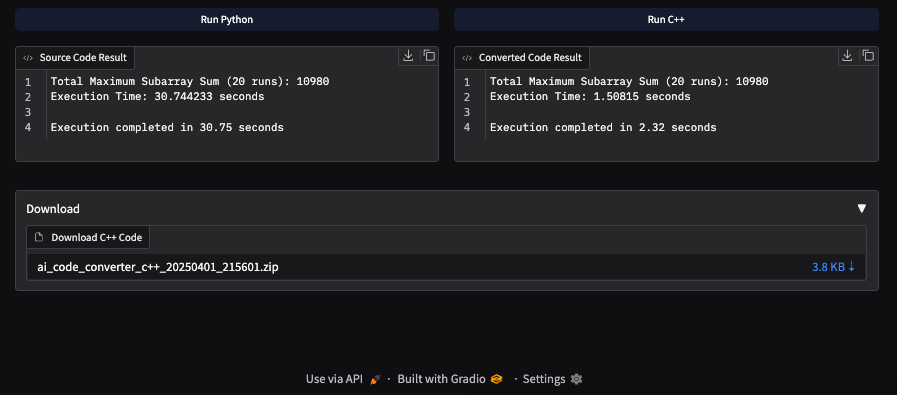The width and height of the screenshot is (897, 395).
Task: Download the Converted Code Result output
Action: coord(848,56)
